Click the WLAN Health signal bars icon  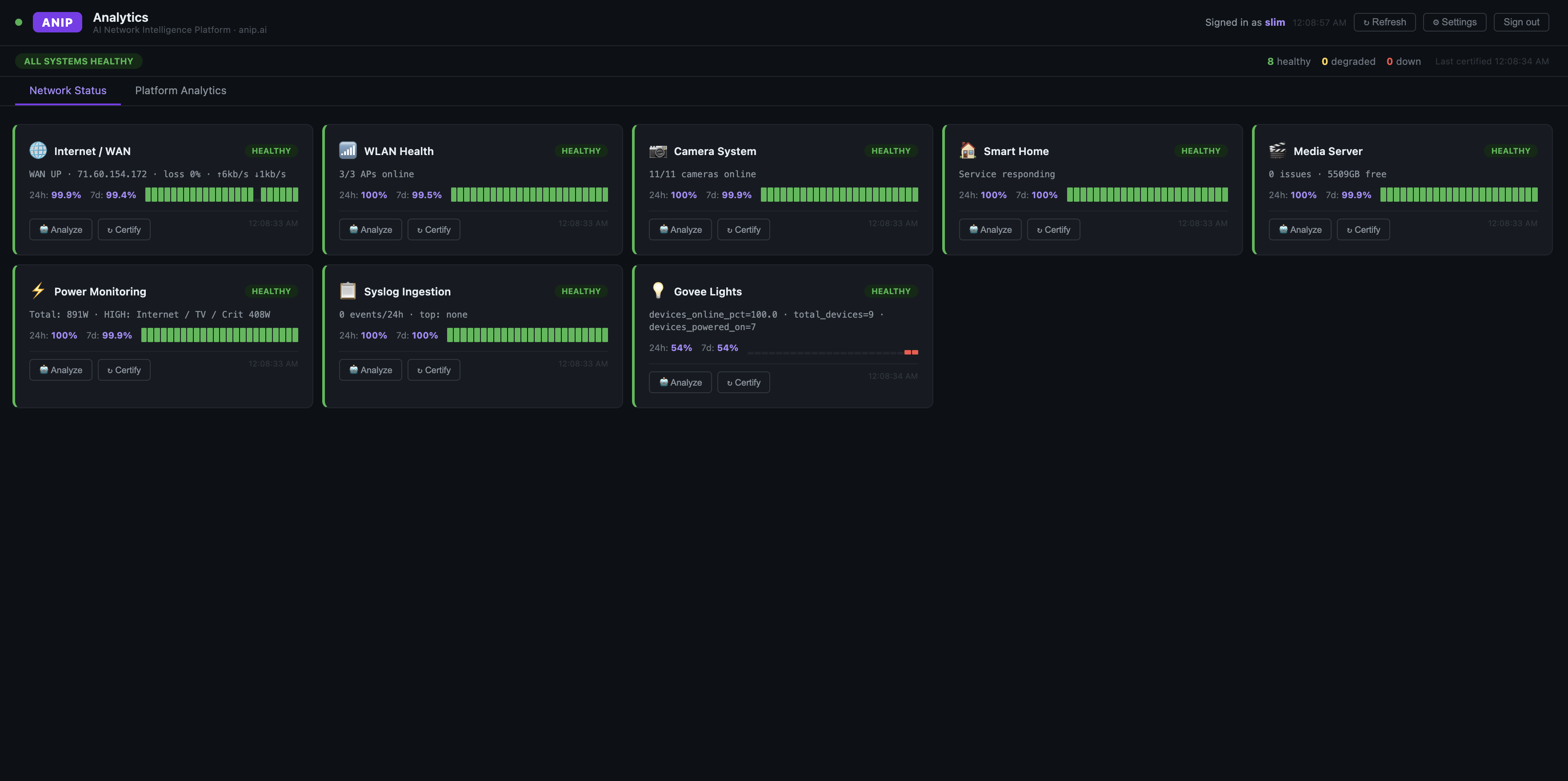[x=348, y=150]
